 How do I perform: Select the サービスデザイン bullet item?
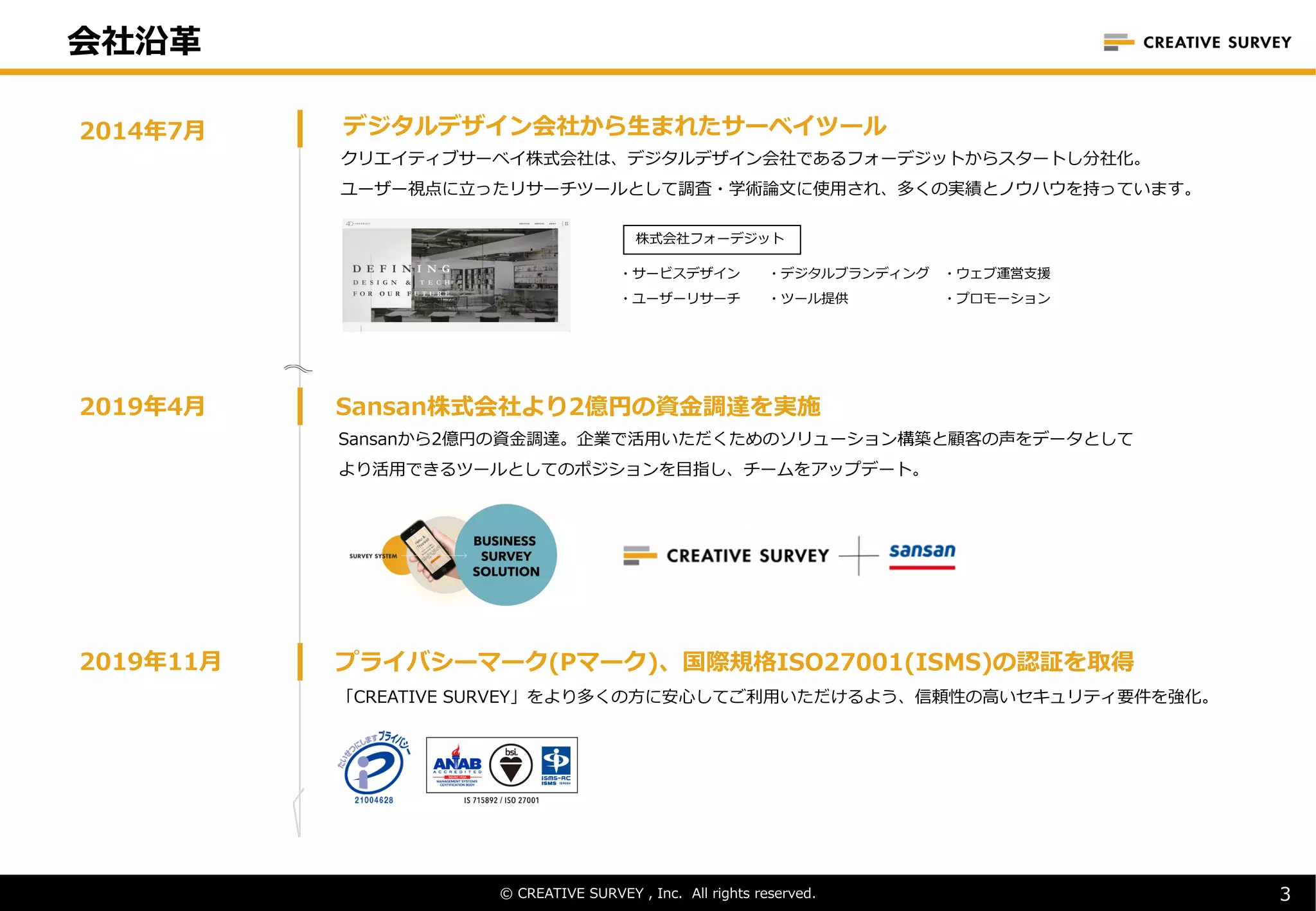(x=682, y=273)
